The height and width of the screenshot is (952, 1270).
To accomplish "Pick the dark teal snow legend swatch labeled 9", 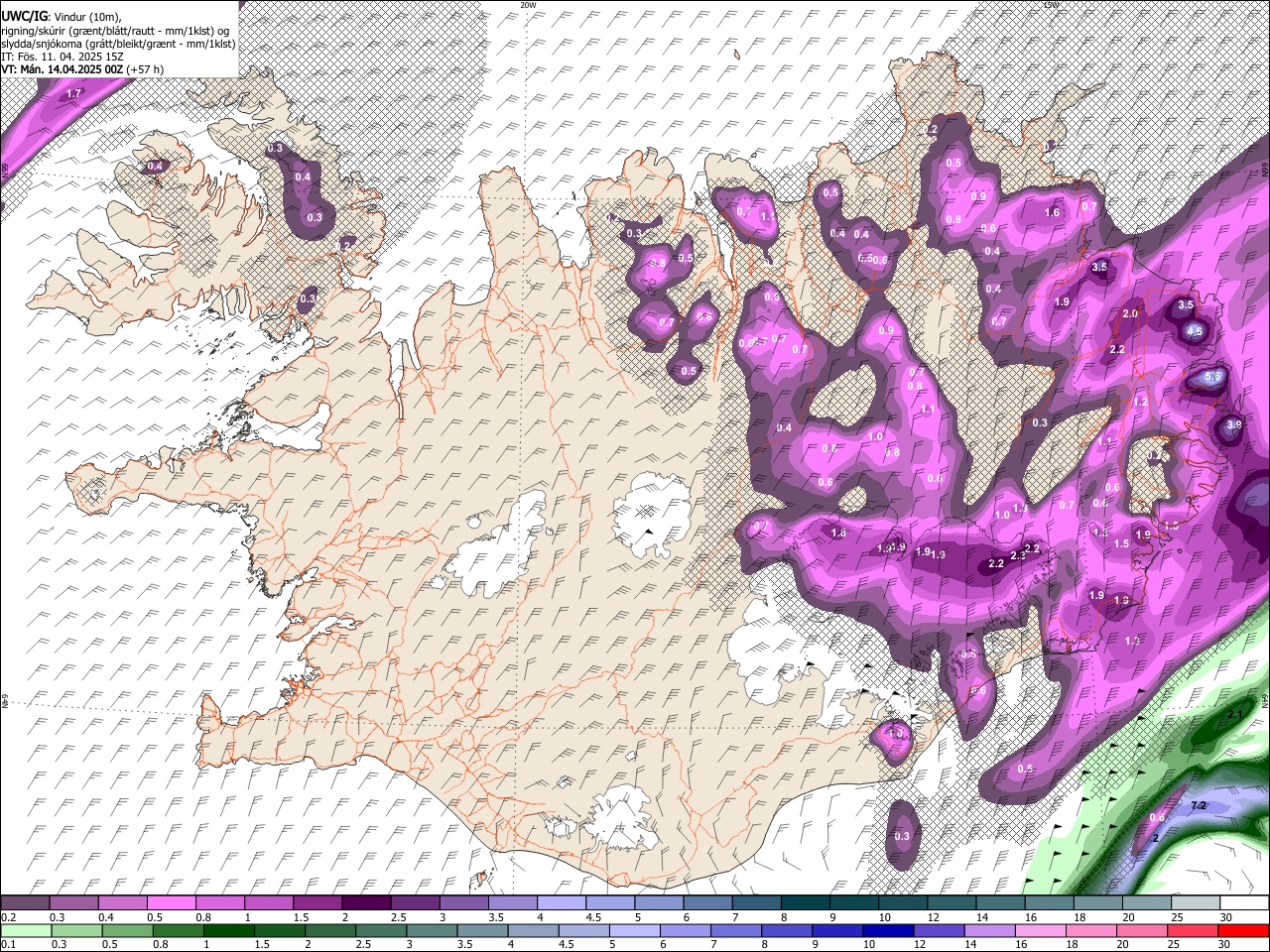I will click(x=852, y=902).
